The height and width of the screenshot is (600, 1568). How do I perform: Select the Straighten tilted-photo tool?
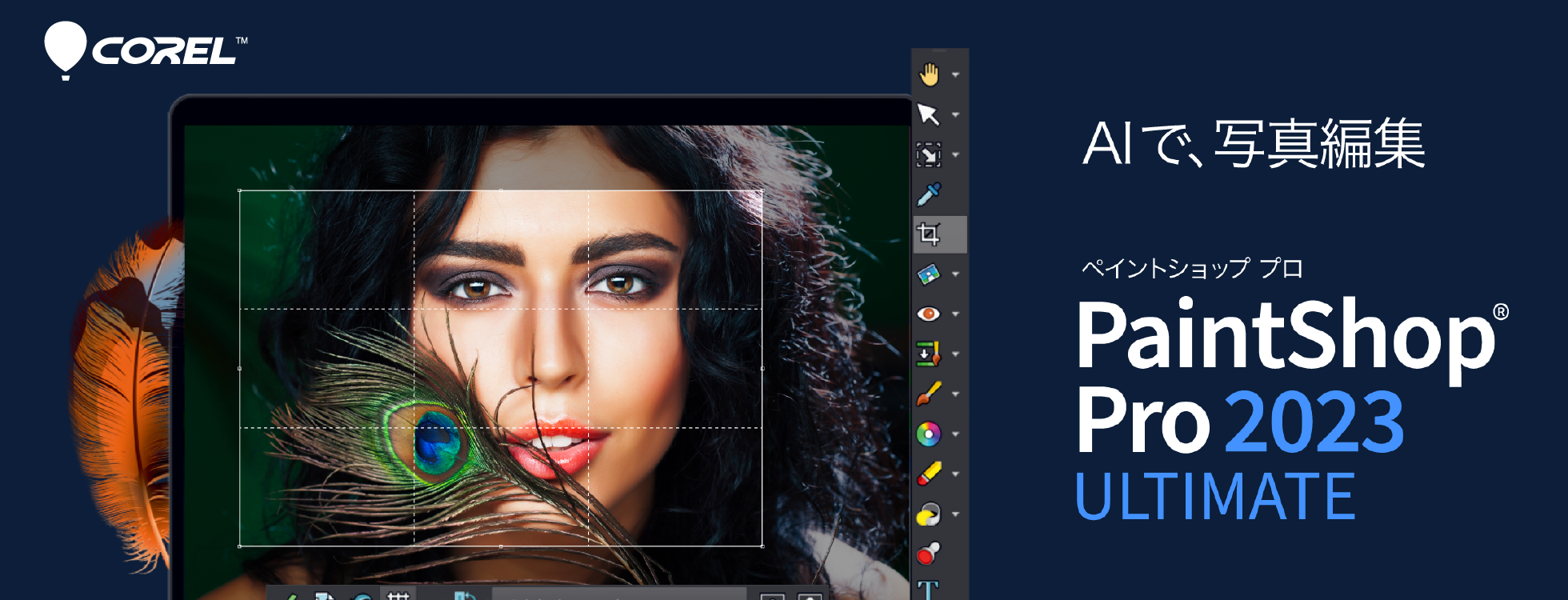tap(929, 274)
